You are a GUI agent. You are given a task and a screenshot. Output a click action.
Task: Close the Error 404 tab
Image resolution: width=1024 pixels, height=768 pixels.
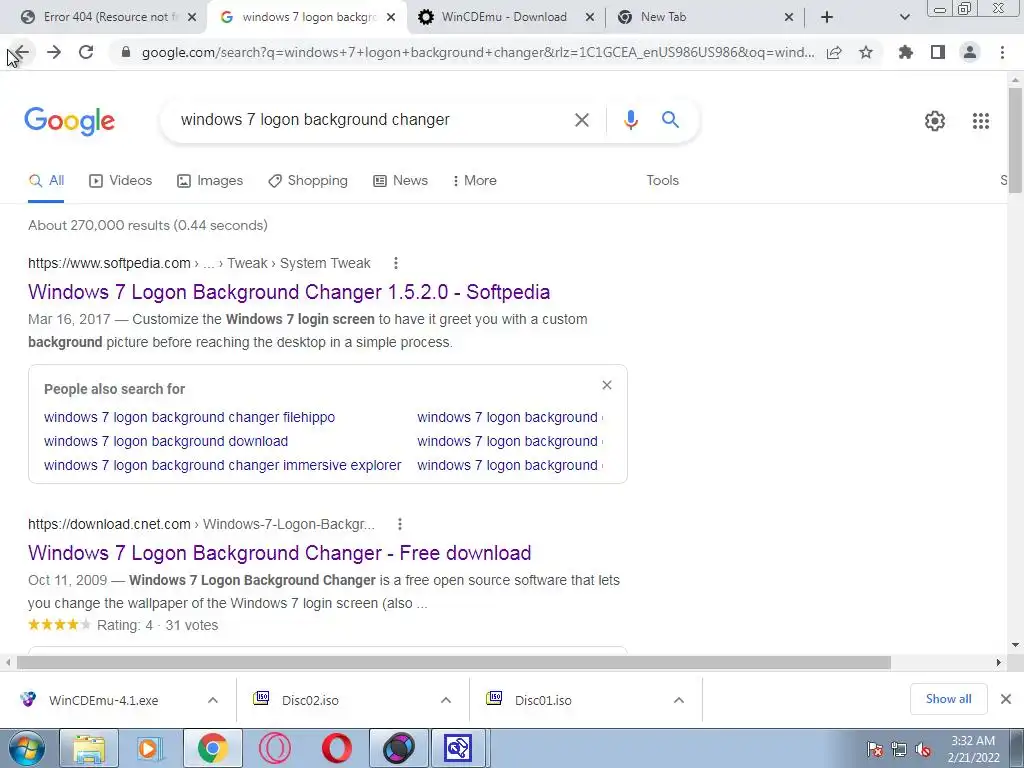[192, 18]
